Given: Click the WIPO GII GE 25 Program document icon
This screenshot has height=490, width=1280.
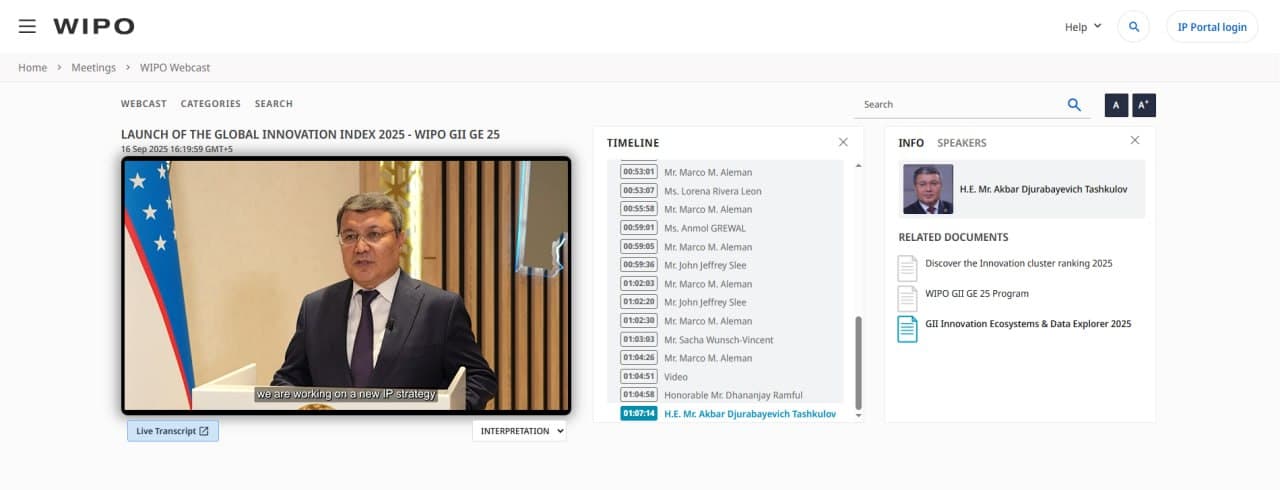Looking at the screenshot, I should click(907, 298).
